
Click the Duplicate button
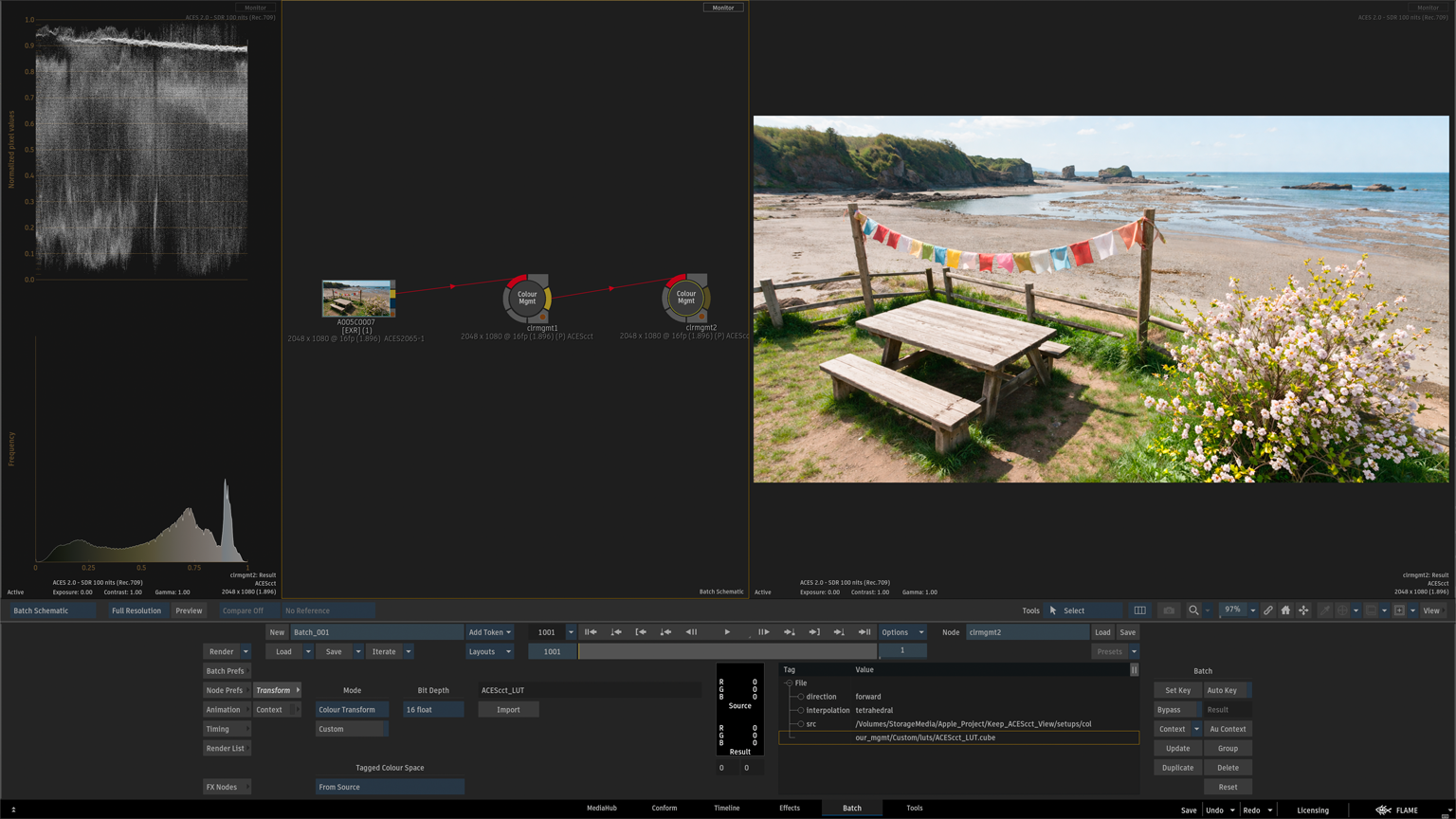1177,768
